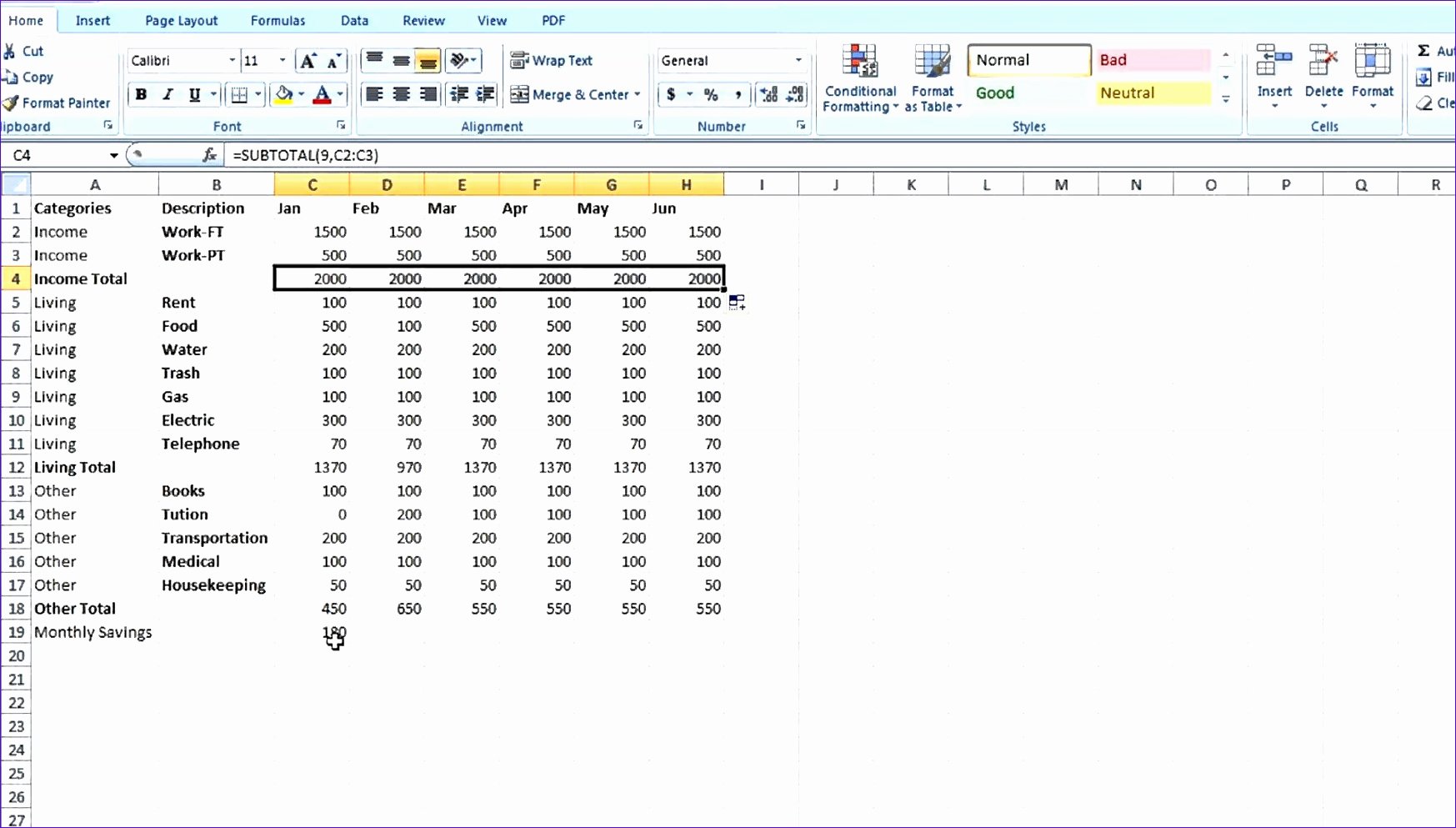Open Conditional Formatting menu
This screenshot has height=828, width=1456.
pos(860,78)
